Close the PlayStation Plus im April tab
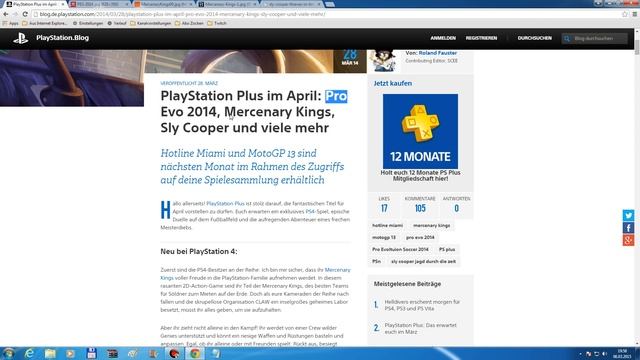The width and height of the screenshot is (640, 360). point(62,4)
